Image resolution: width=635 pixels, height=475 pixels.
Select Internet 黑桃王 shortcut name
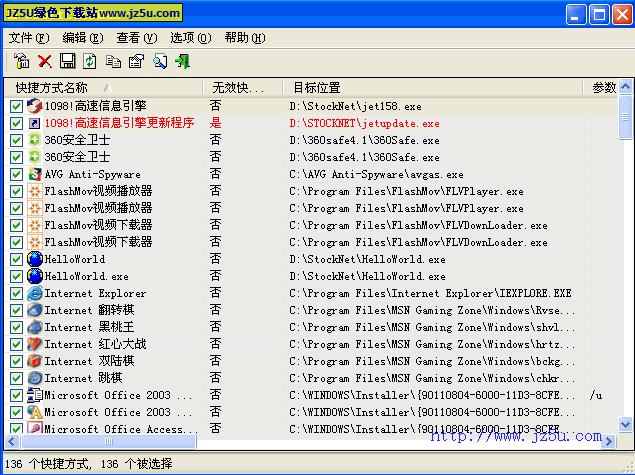coord(89,327)
